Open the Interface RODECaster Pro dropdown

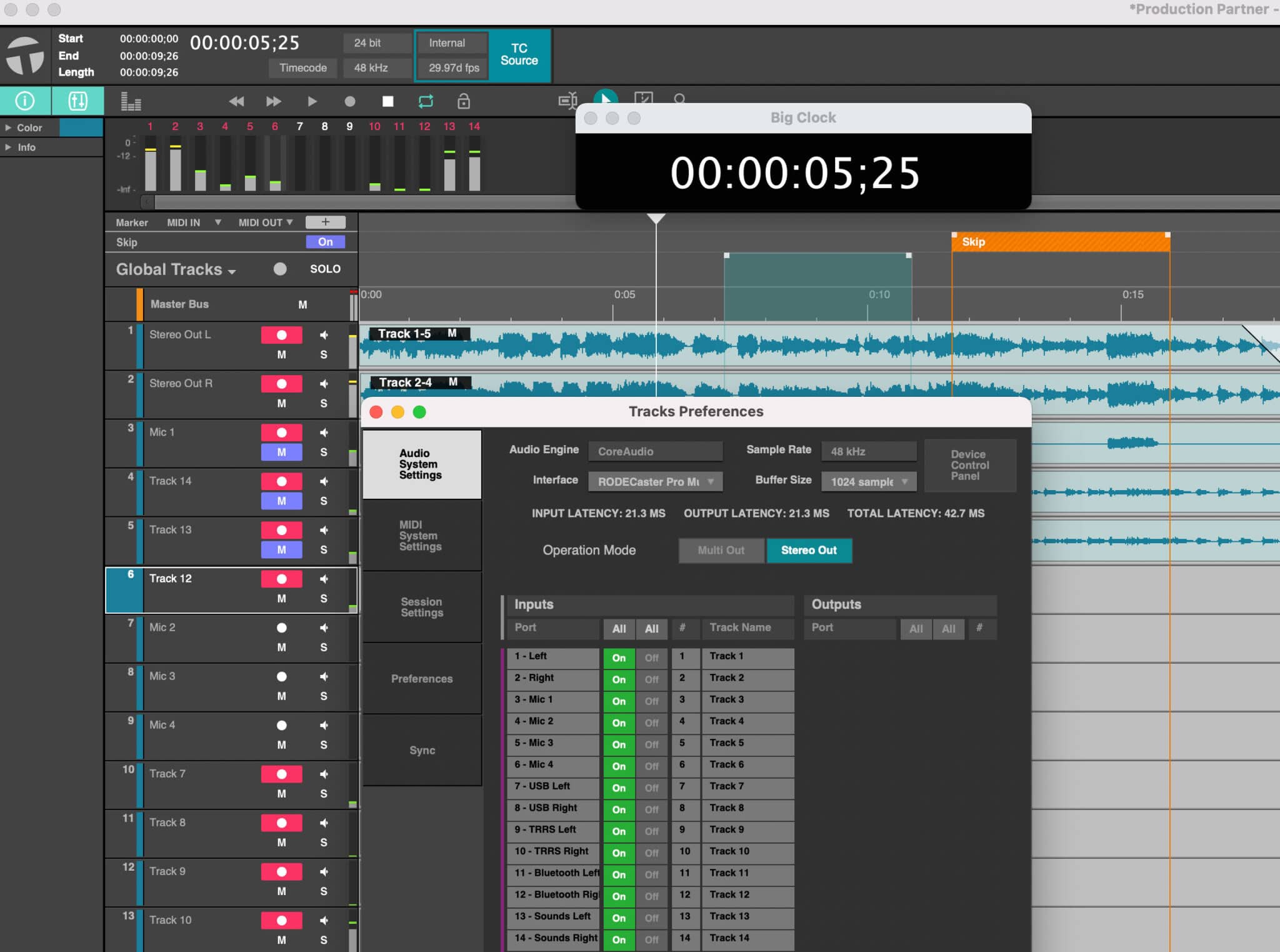click(655, 481)
